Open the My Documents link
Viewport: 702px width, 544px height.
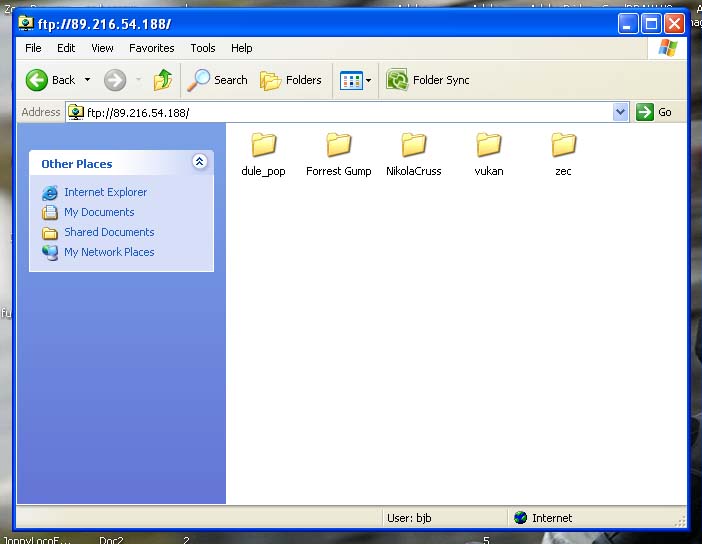[99, 212]
